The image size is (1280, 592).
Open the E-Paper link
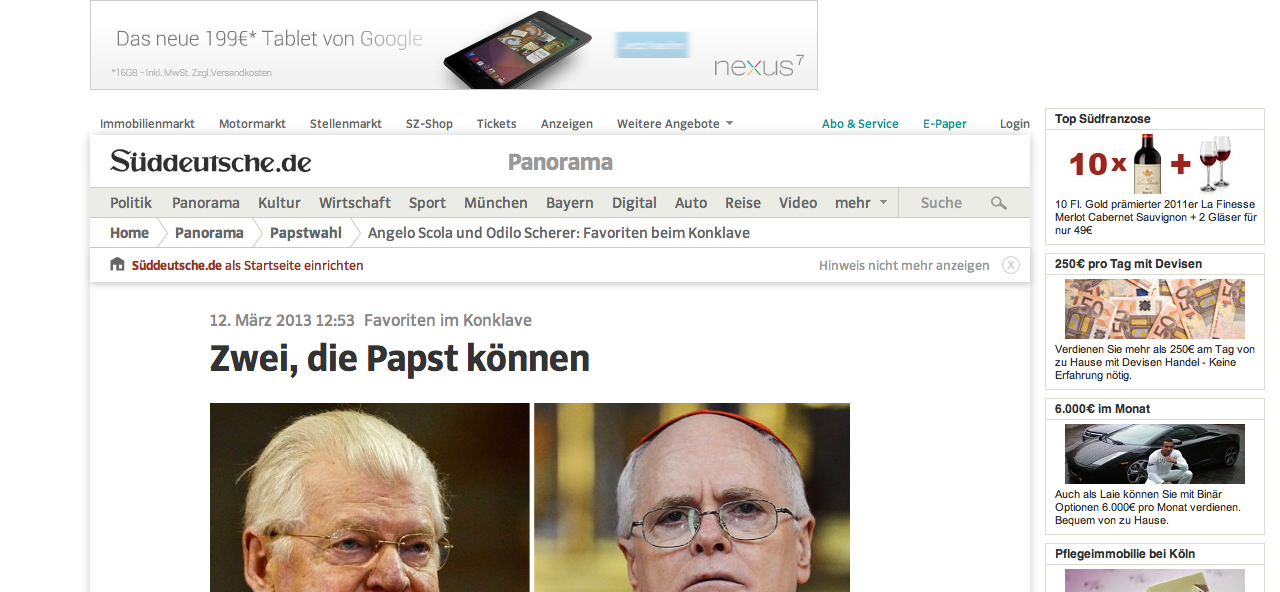click(x=945, y=124)
